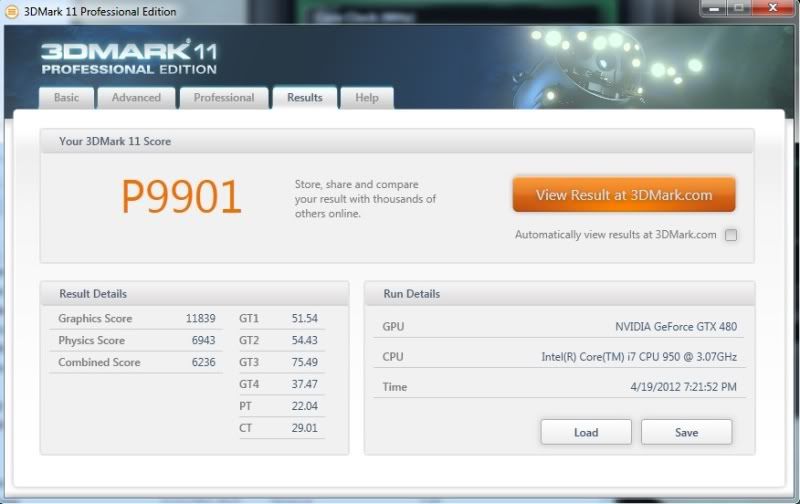Switch to the Advanced tab
Viewport: 800px width, 504px height.
pos(136,97)
